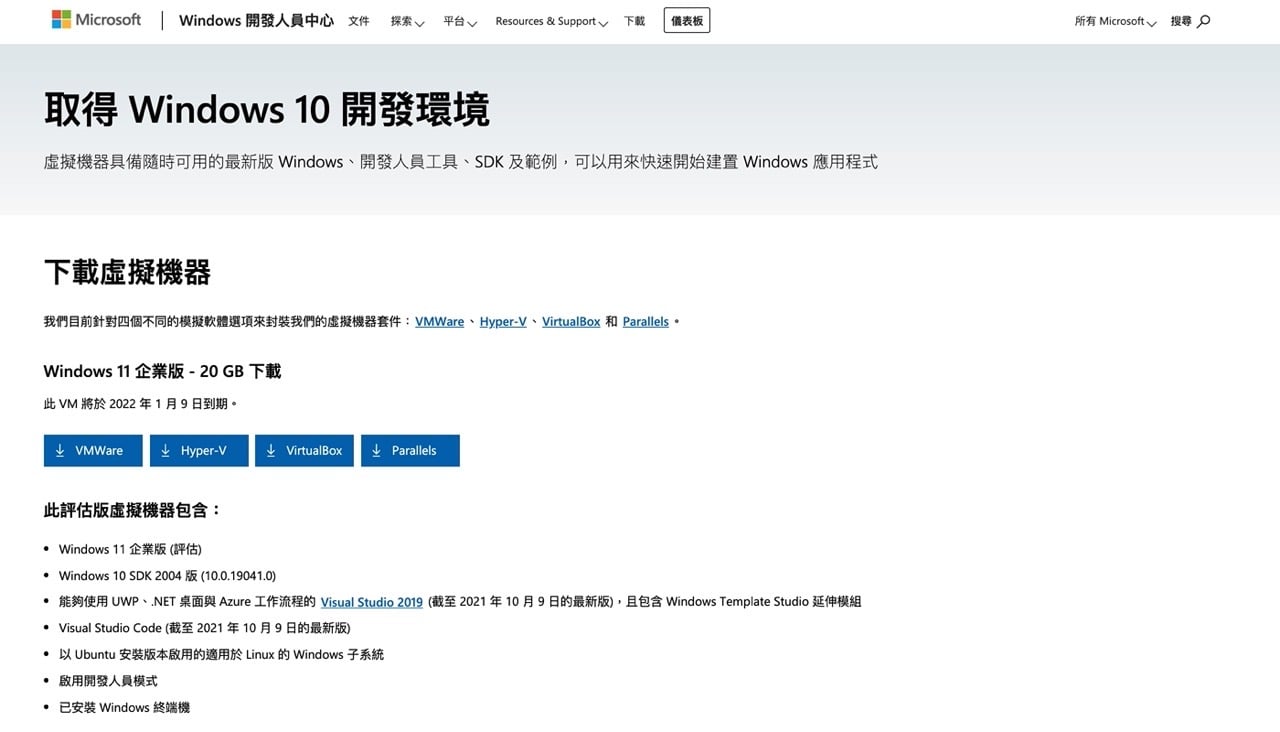Open the VirtualBox text link
This screenshot has width=1280, height=732.
click(571, 322)
